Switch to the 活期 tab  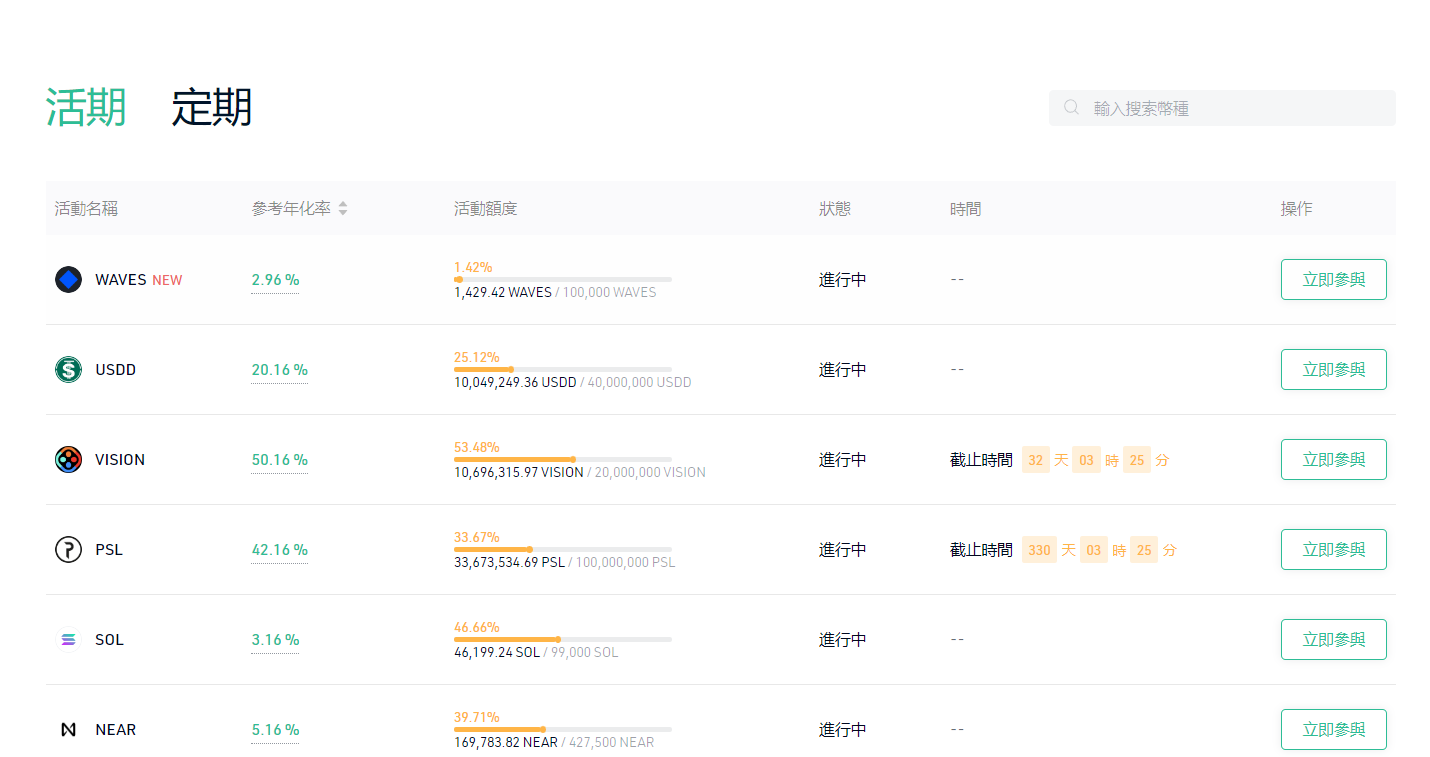click(86, 108)
